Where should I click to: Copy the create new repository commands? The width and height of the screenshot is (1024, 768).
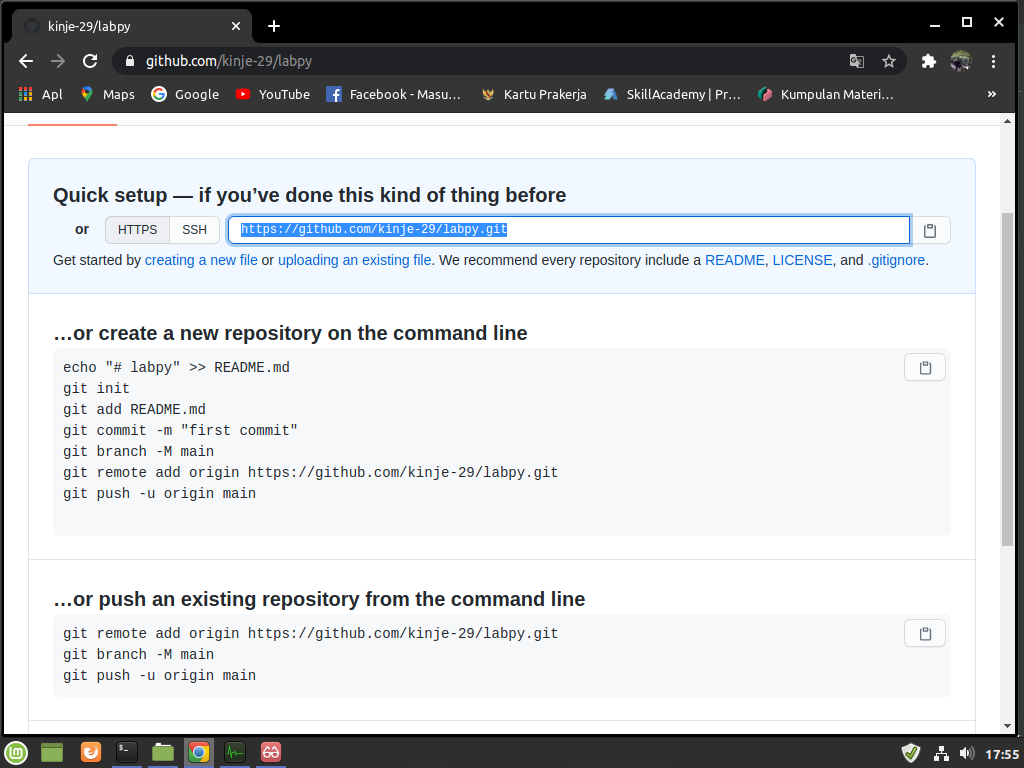(x=925, y=368)
